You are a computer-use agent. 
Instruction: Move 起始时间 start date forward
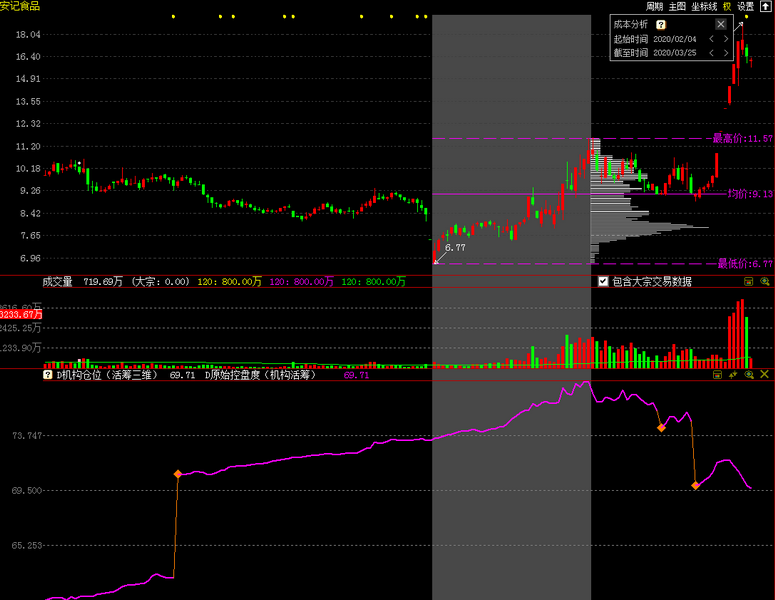click(726, 38)
